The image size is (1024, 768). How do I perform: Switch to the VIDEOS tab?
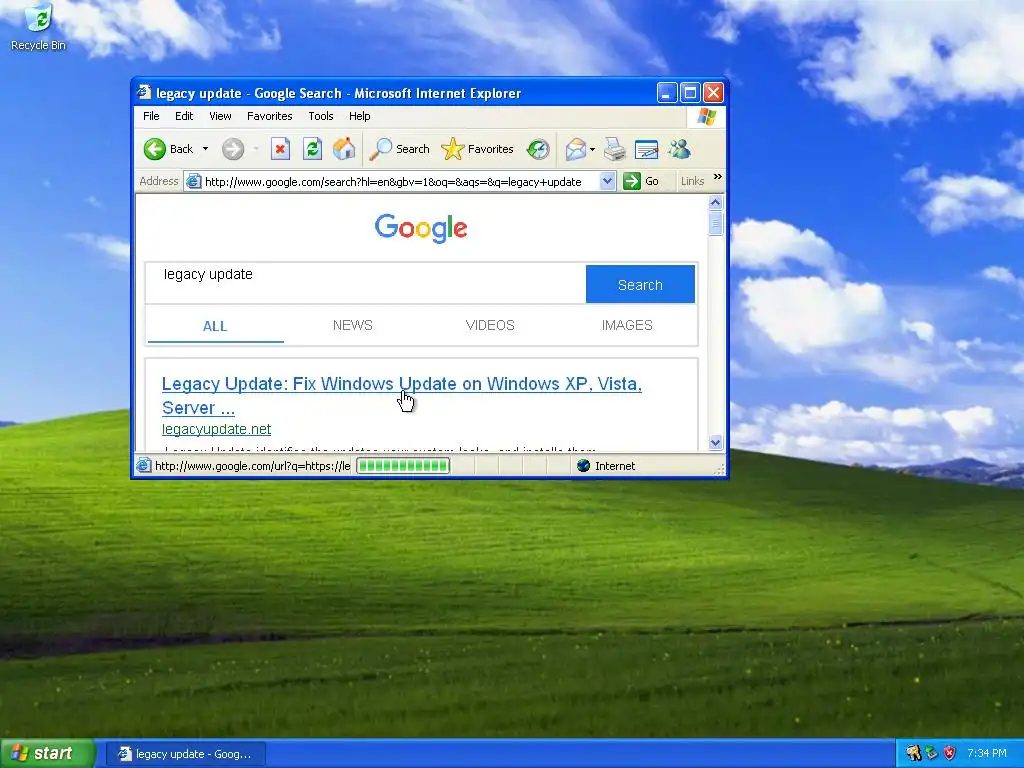[x=490, y=325]
